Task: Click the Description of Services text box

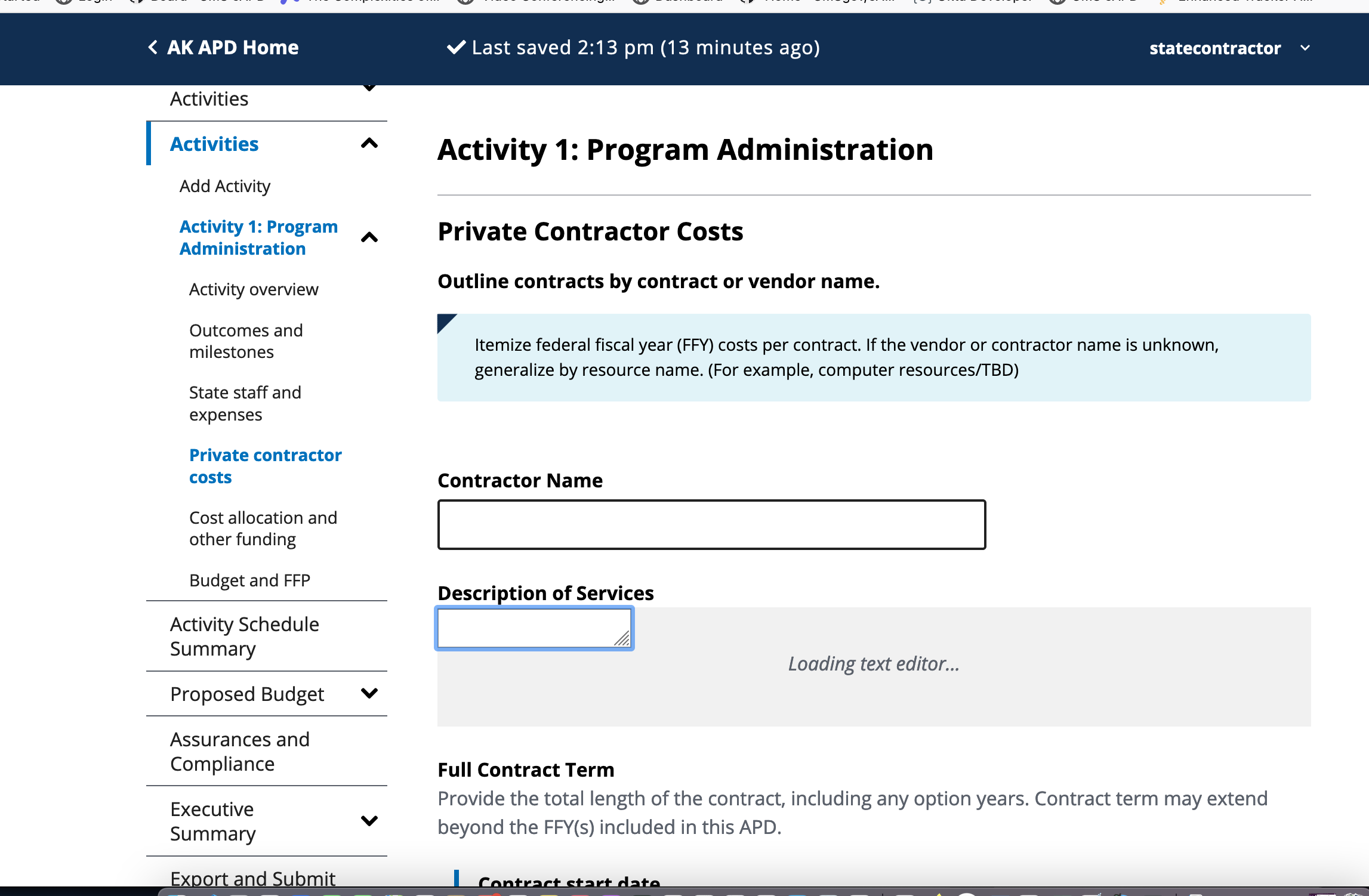Action: [534, 628]
